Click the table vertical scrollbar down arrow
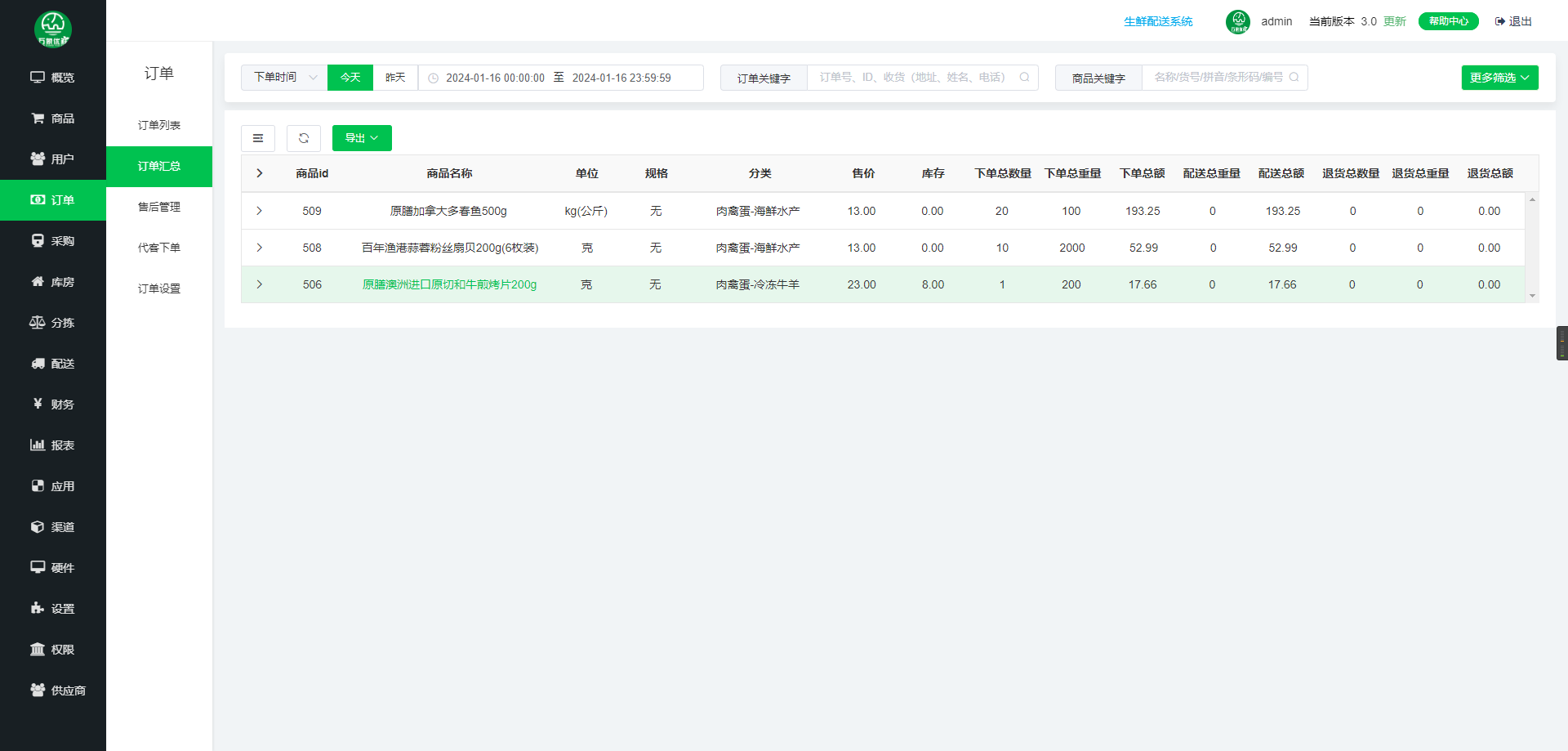Viewport: 1568px width, 751px height. point(1532,296)
